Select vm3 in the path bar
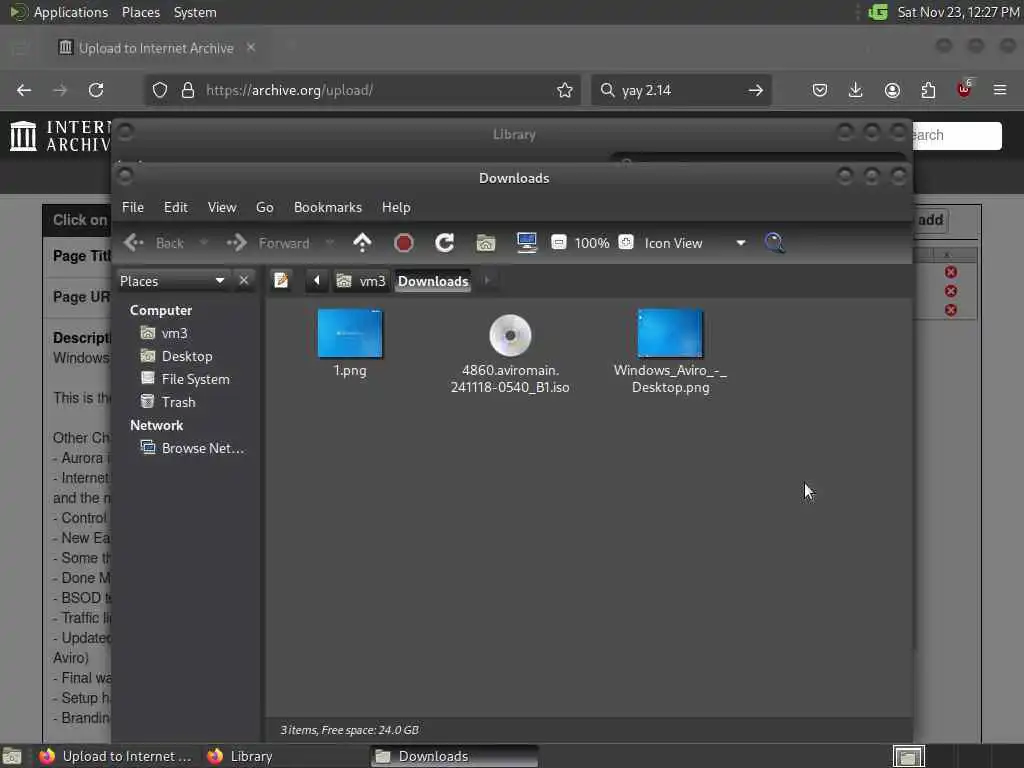 coord(361,281)
